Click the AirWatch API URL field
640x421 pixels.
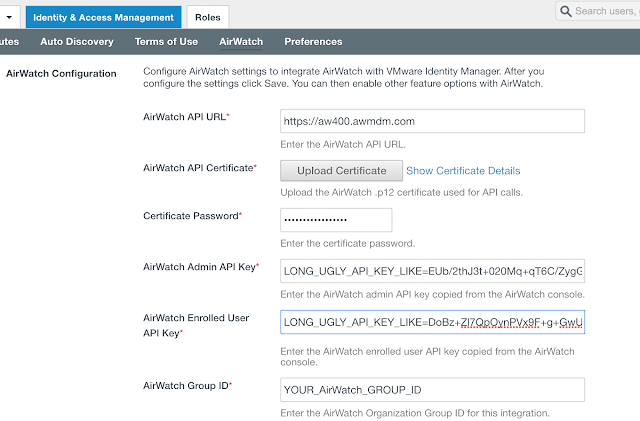coord(432,121)
